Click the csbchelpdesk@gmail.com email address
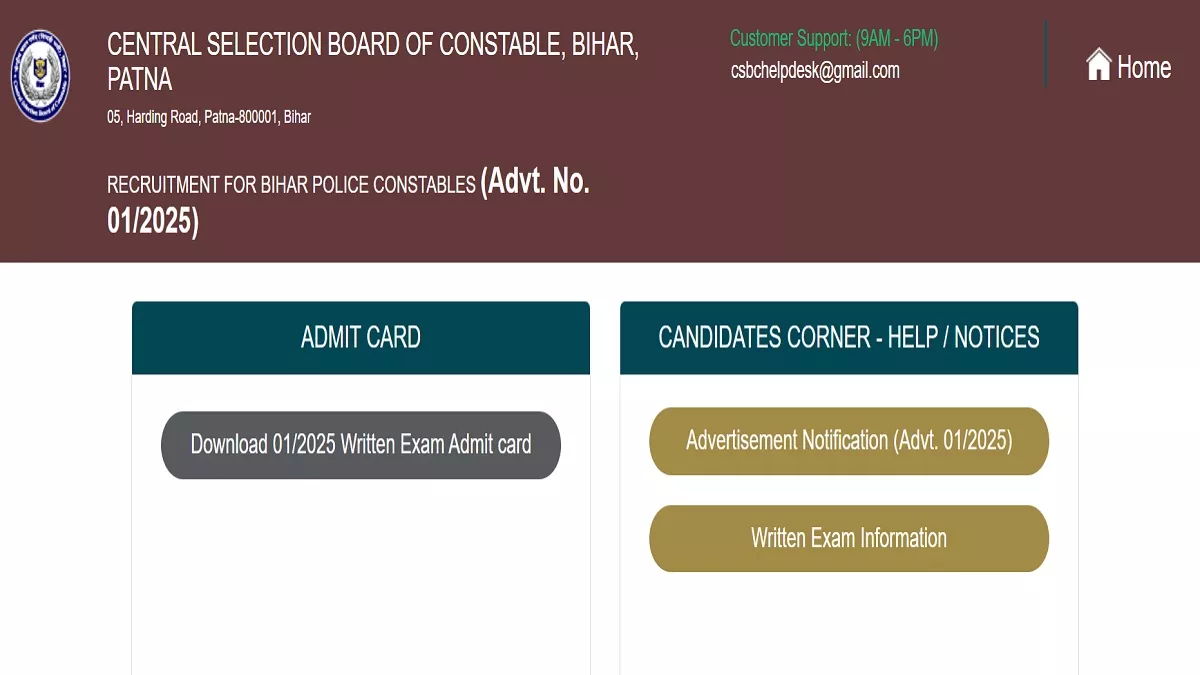The width and height of the screenshot is (1200, 675). [x=815, y=70]
